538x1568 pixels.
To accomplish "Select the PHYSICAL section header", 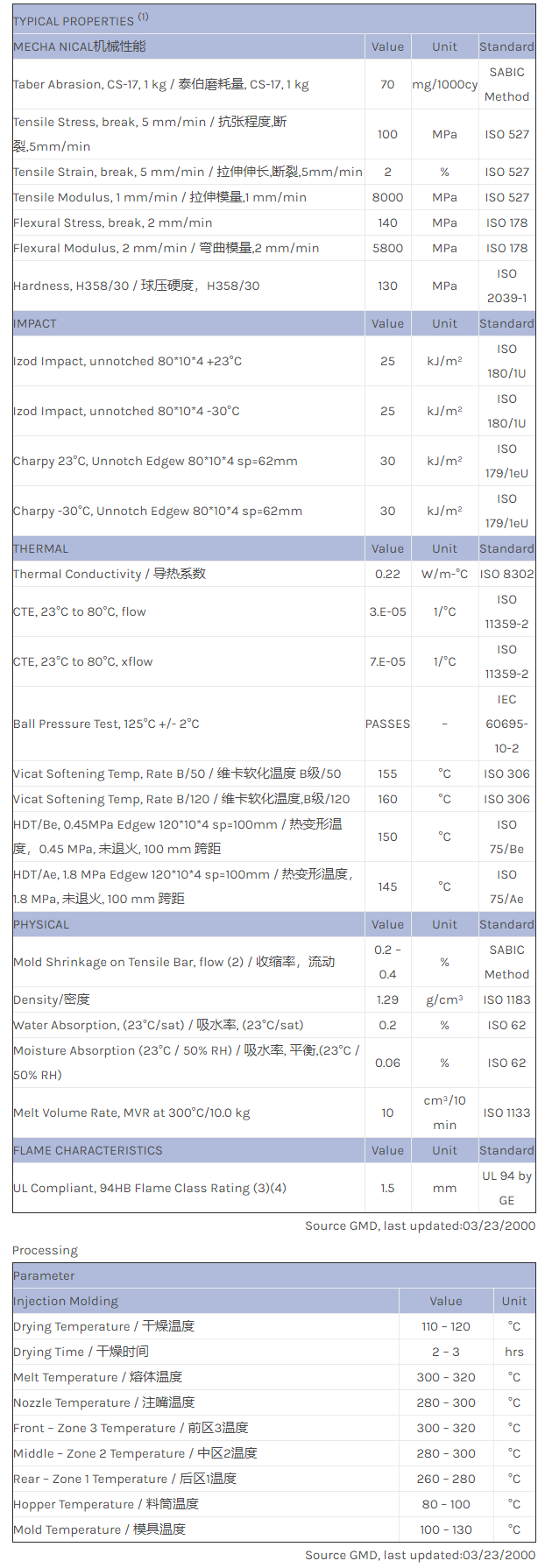I will [x=41, y=925].
